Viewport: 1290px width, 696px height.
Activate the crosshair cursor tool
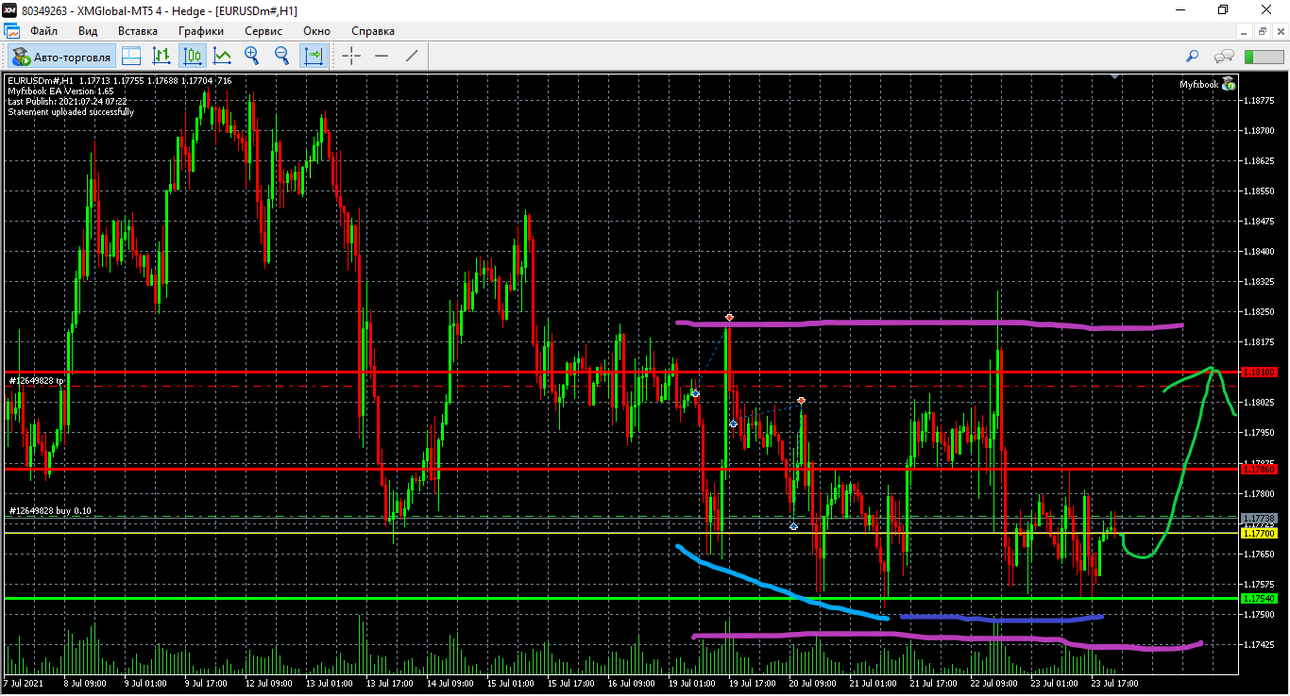click(x=351, y=56)
